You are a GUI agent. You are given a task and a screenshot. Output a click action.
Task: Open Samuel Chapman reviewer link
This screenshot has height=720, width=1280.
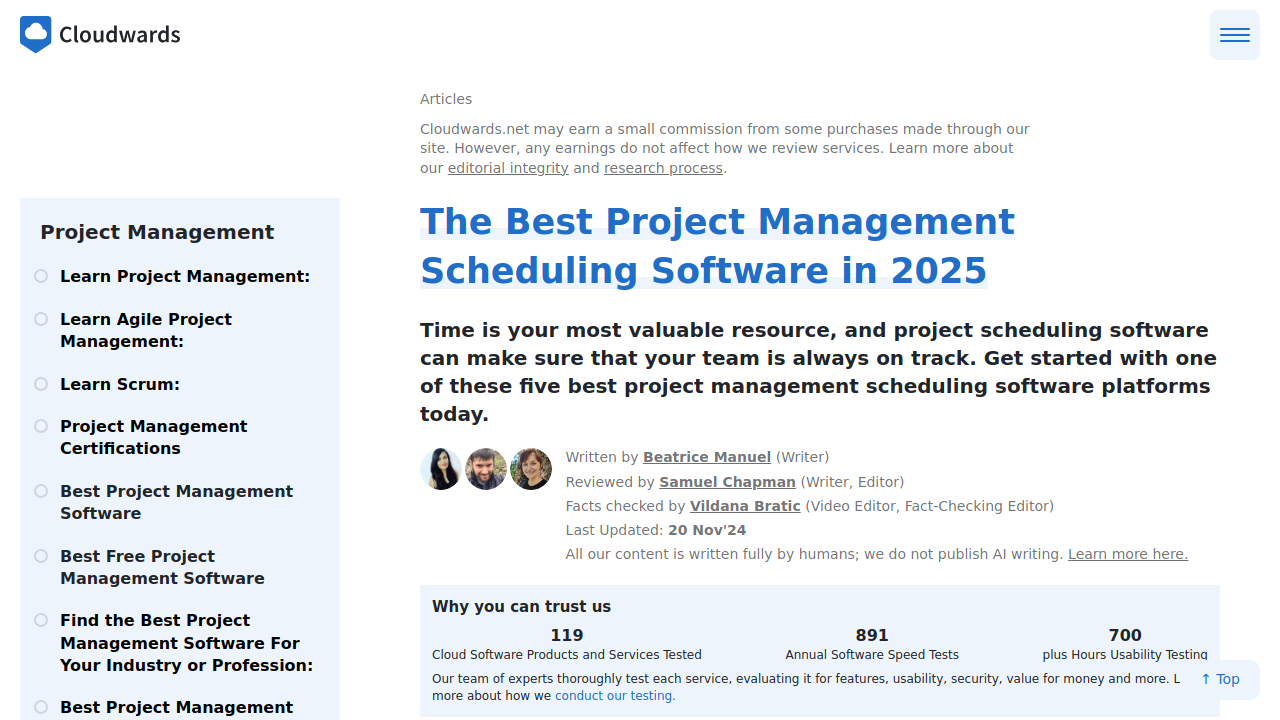tap(727, 482)
